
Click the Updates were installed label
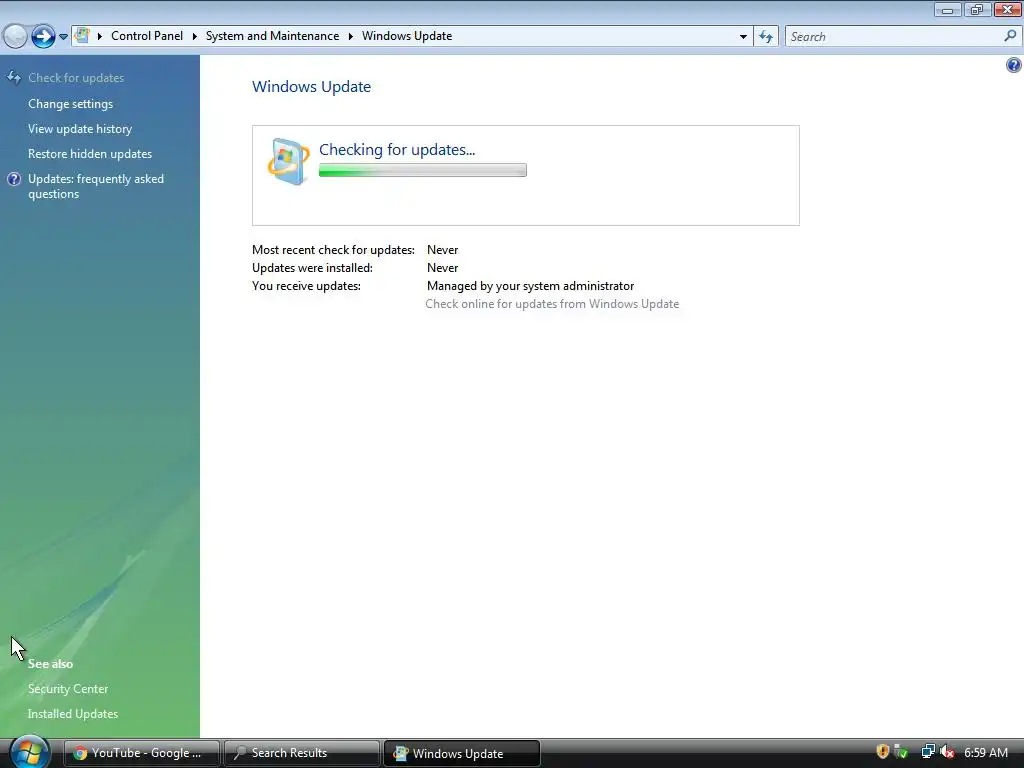click(312, 268)
